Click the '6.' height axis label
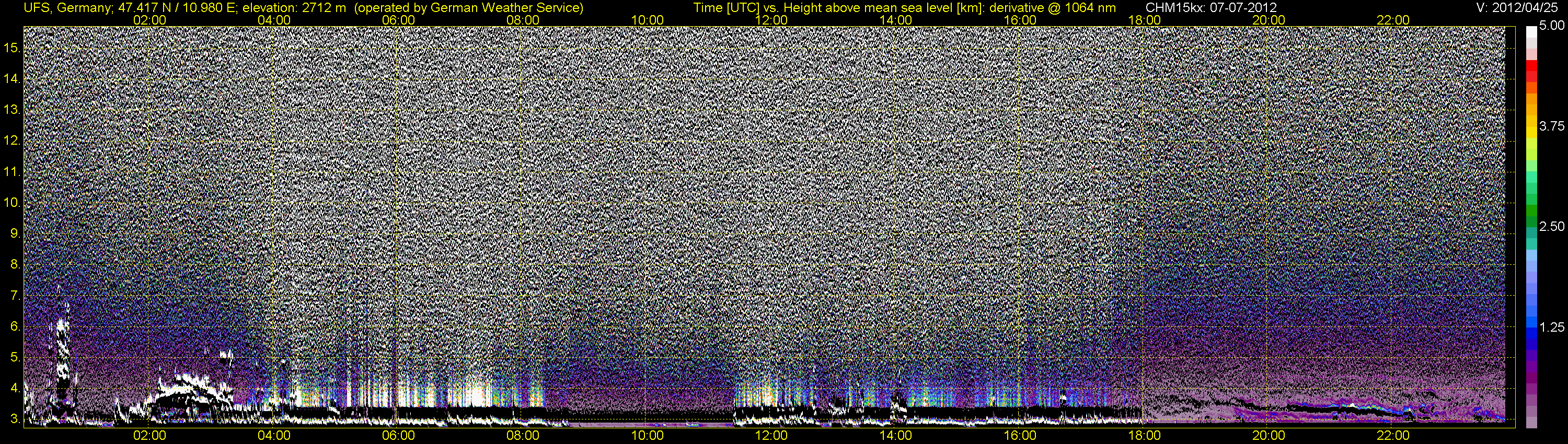 pyautogui.click(x=16, y=326)
